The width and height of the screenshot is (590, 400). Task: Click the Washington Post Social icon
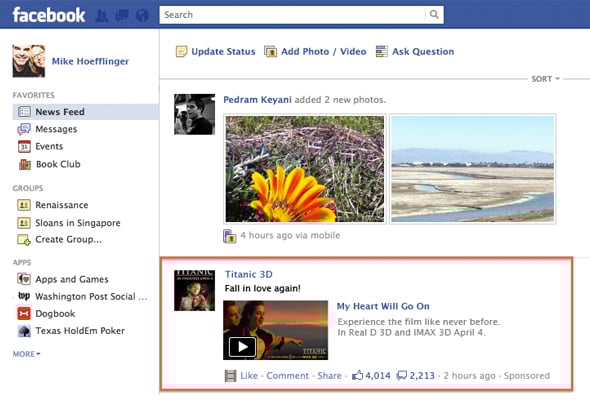[x=24, y=296]
